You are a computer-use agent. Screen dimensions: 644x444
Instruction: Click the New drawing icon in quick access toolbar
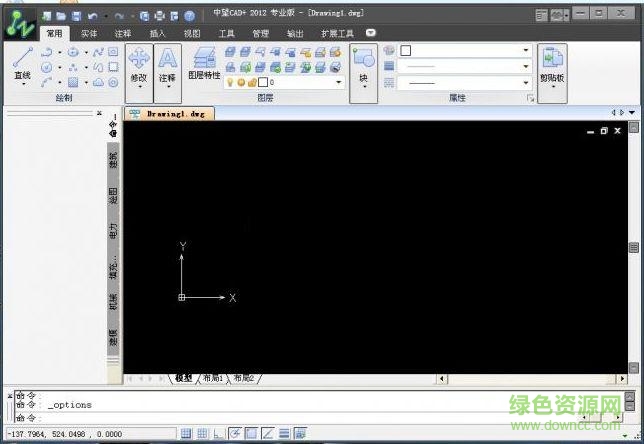46,16
